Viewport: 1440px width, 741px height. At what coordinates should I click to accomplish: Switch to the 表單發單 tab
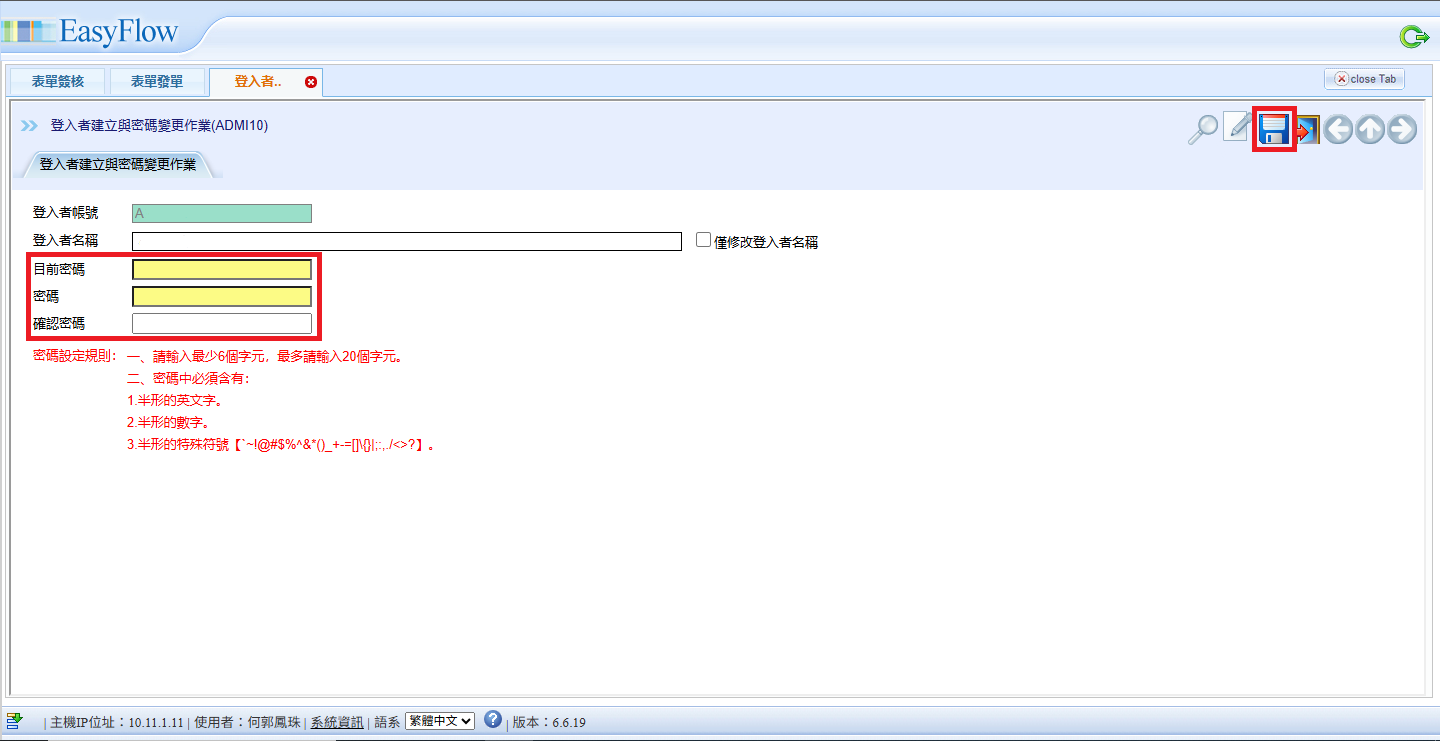pos(157,81)
